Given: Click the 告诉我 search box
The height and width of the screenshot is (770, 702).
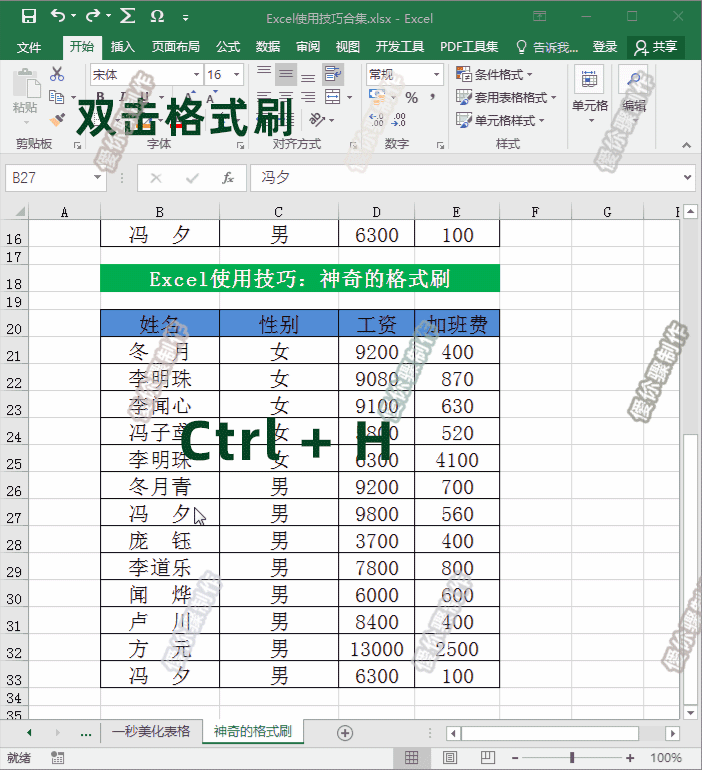Looking at the screenshot, I should click(x=547, y=47).
